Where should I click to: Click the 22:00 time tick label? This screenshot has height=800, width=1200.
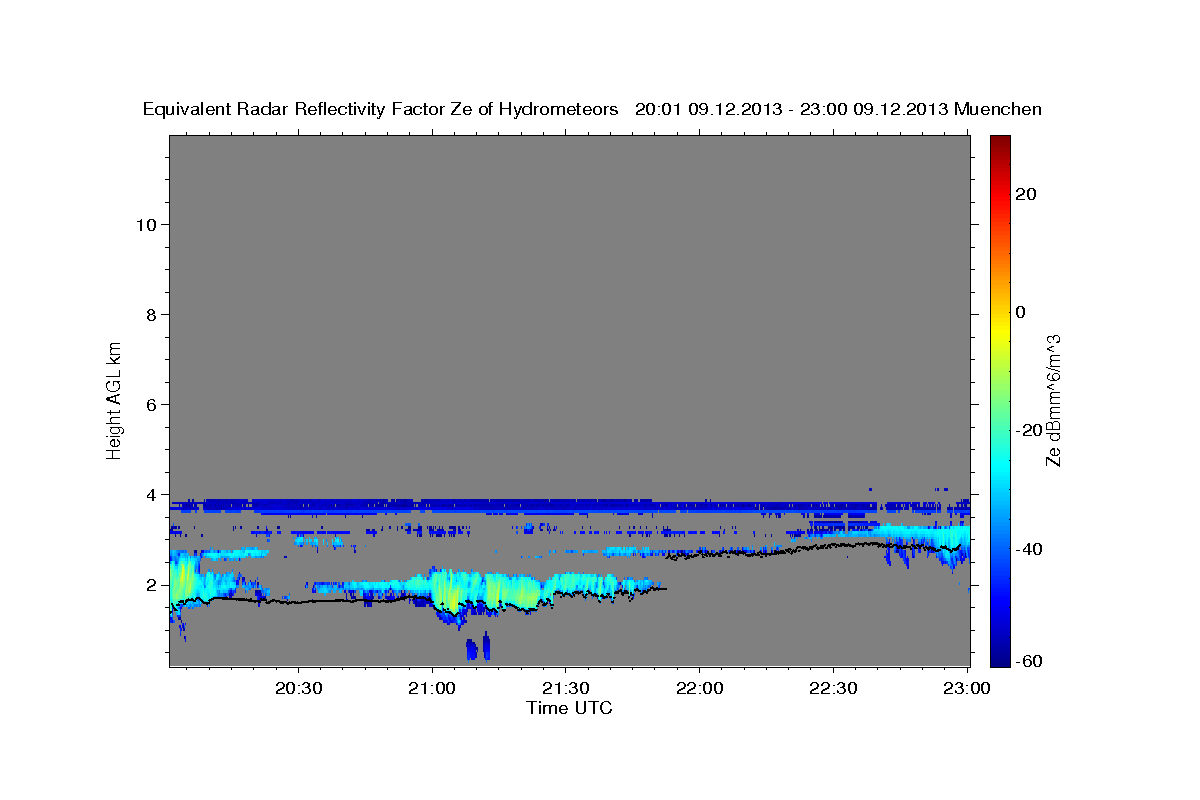[699, 688]
